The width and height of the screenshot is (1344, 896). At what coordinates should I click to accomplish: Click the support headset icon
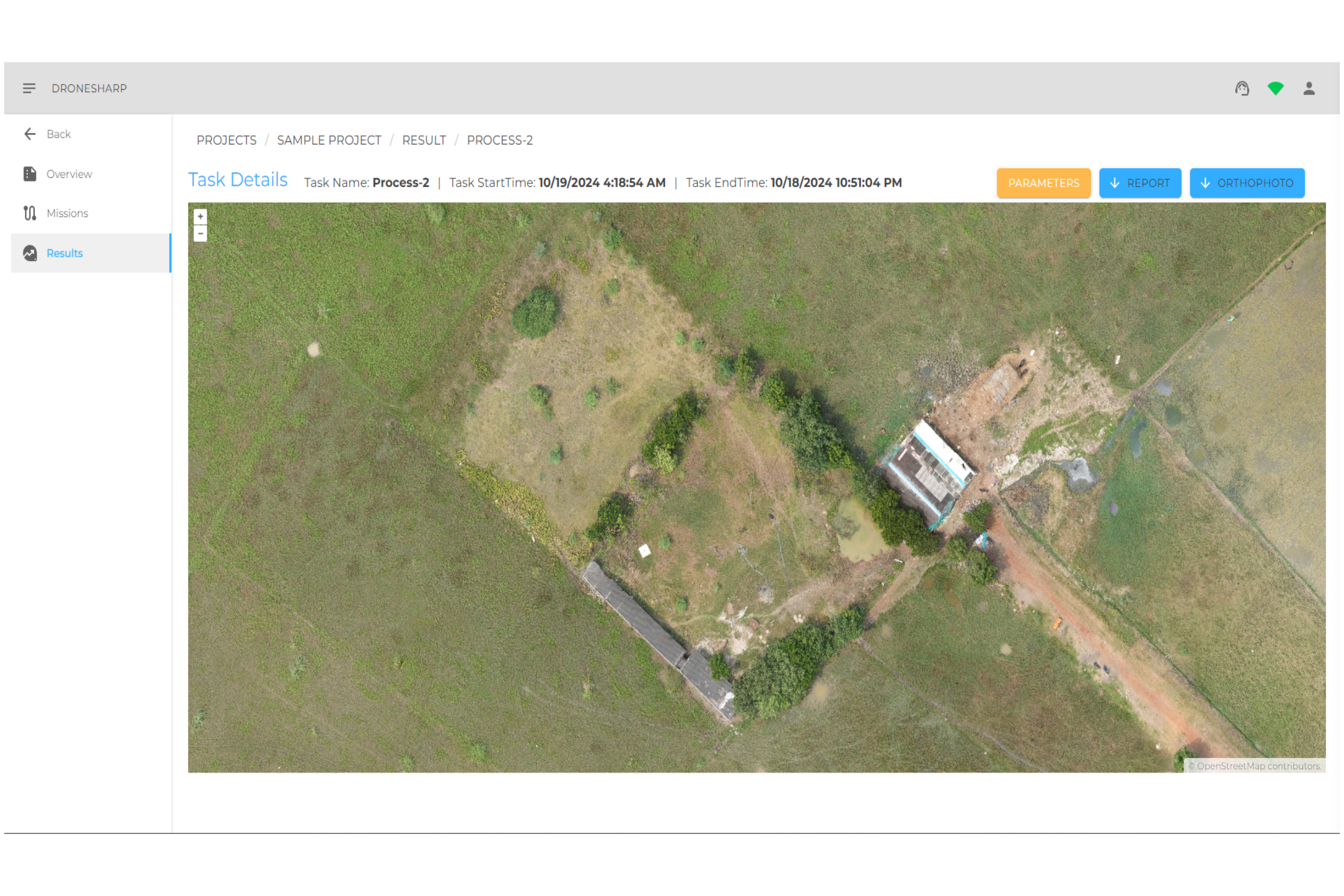click(1242, 88)
